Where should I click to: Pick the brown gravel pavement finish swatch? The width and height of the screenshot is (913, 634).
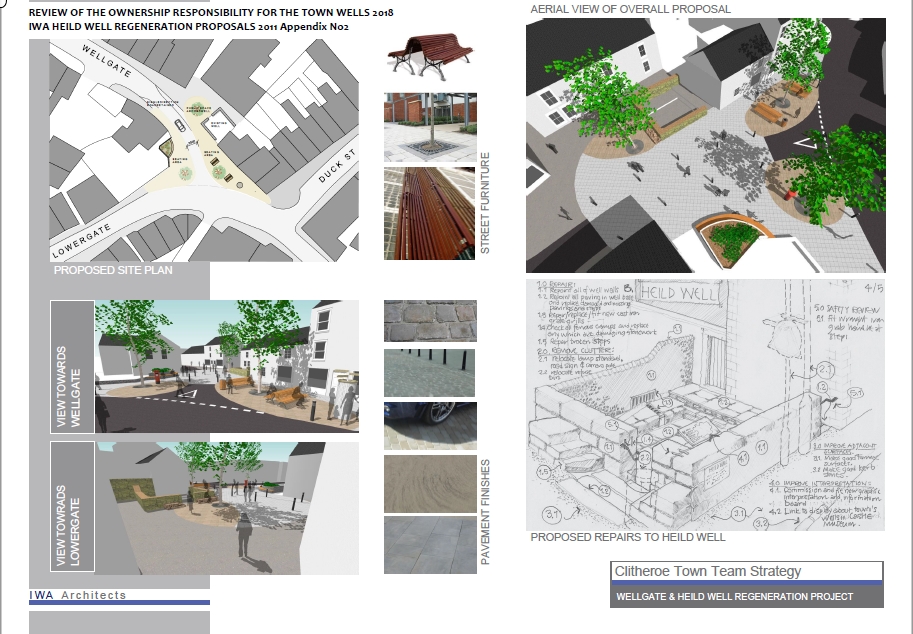(x=430, y=483)
